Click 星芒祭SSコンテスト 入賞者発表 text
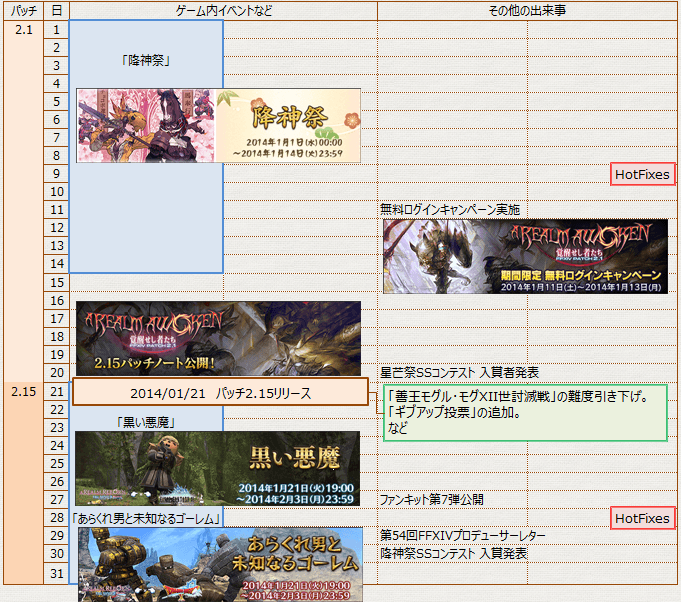 click(460, 373)
